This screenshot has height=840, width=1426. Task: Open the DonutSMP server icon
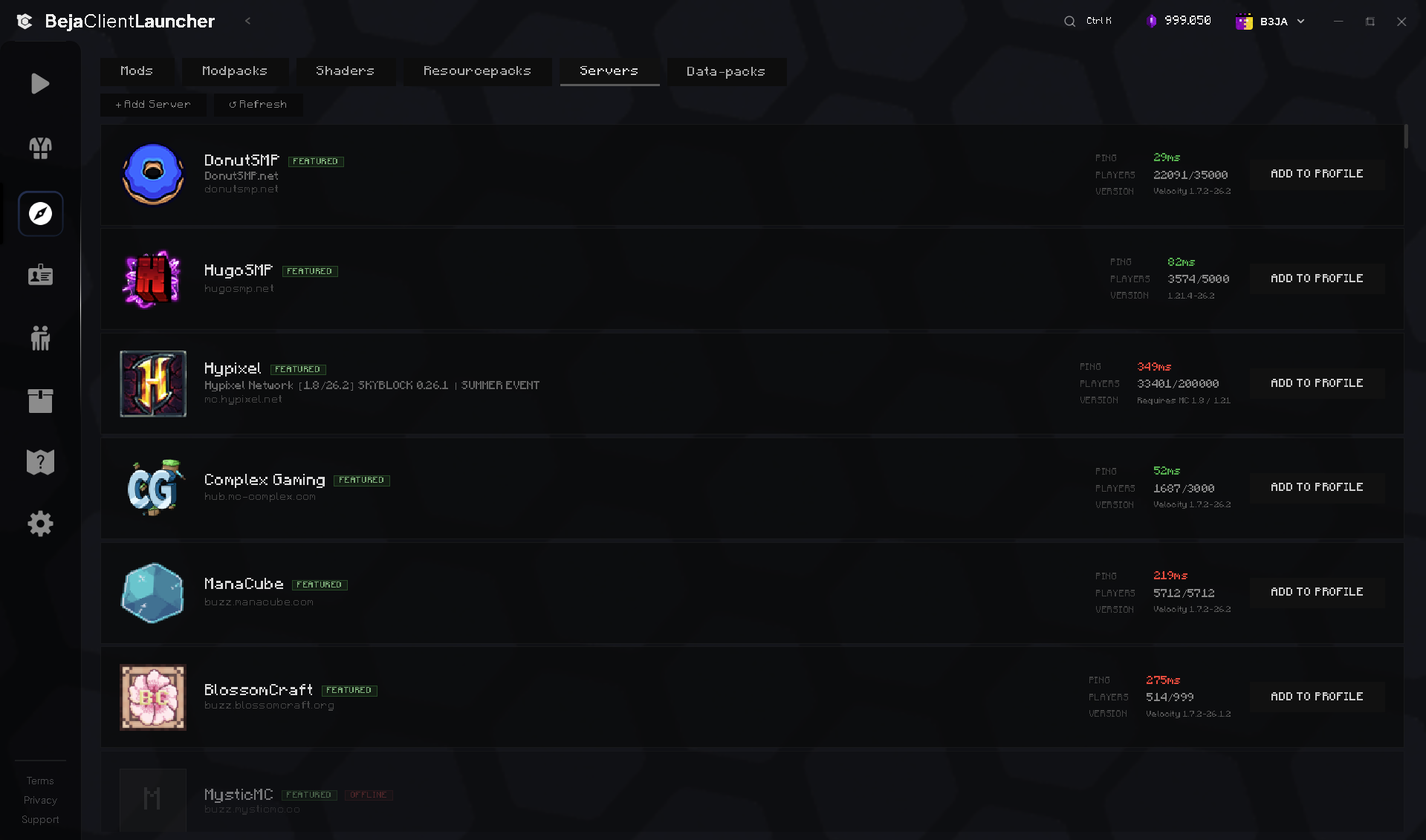coord(153,174)
